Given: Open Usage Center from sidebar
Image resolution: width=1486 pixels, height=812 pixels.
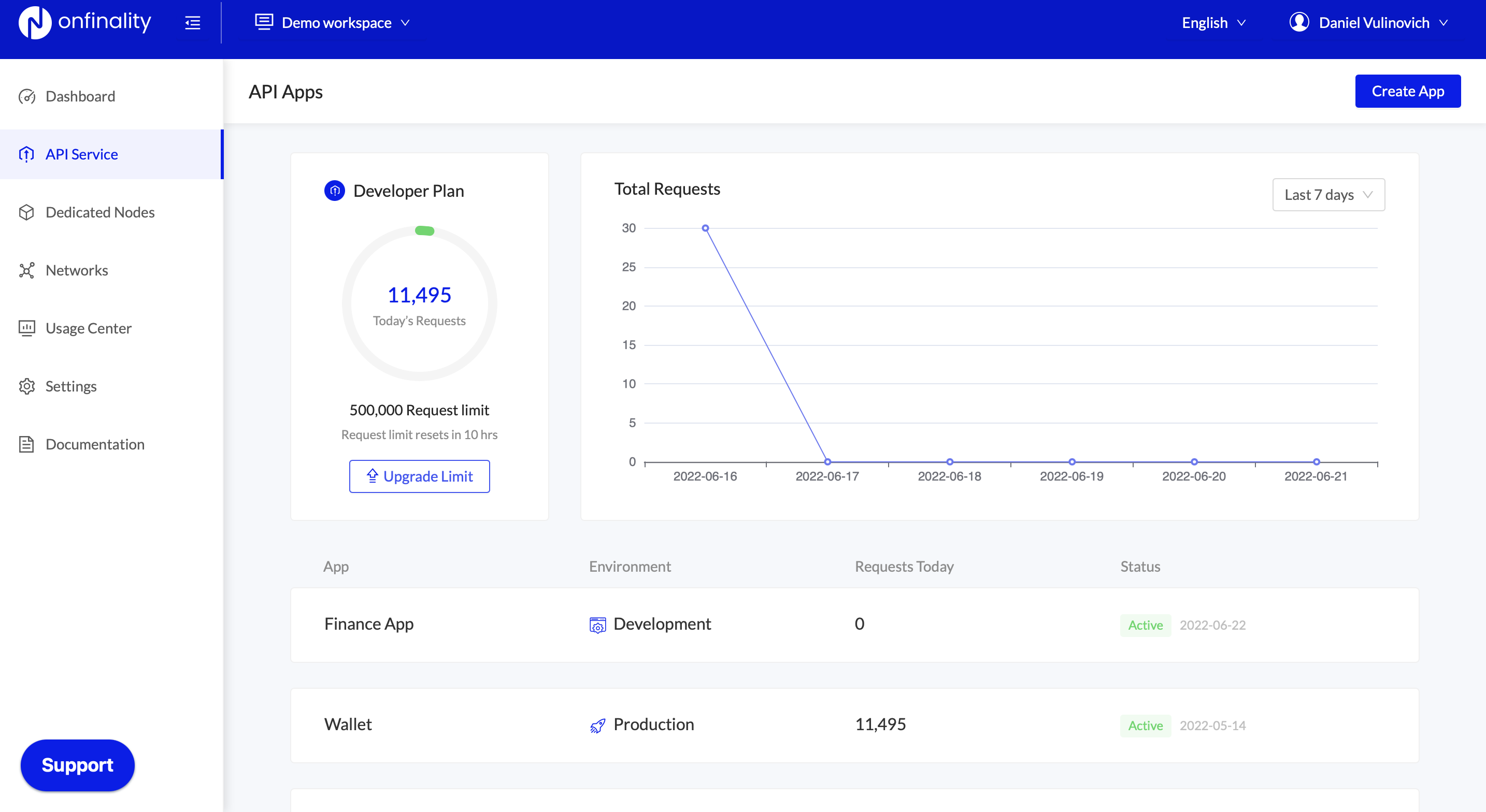Looking at the screenshot, I should click(88, 328).
